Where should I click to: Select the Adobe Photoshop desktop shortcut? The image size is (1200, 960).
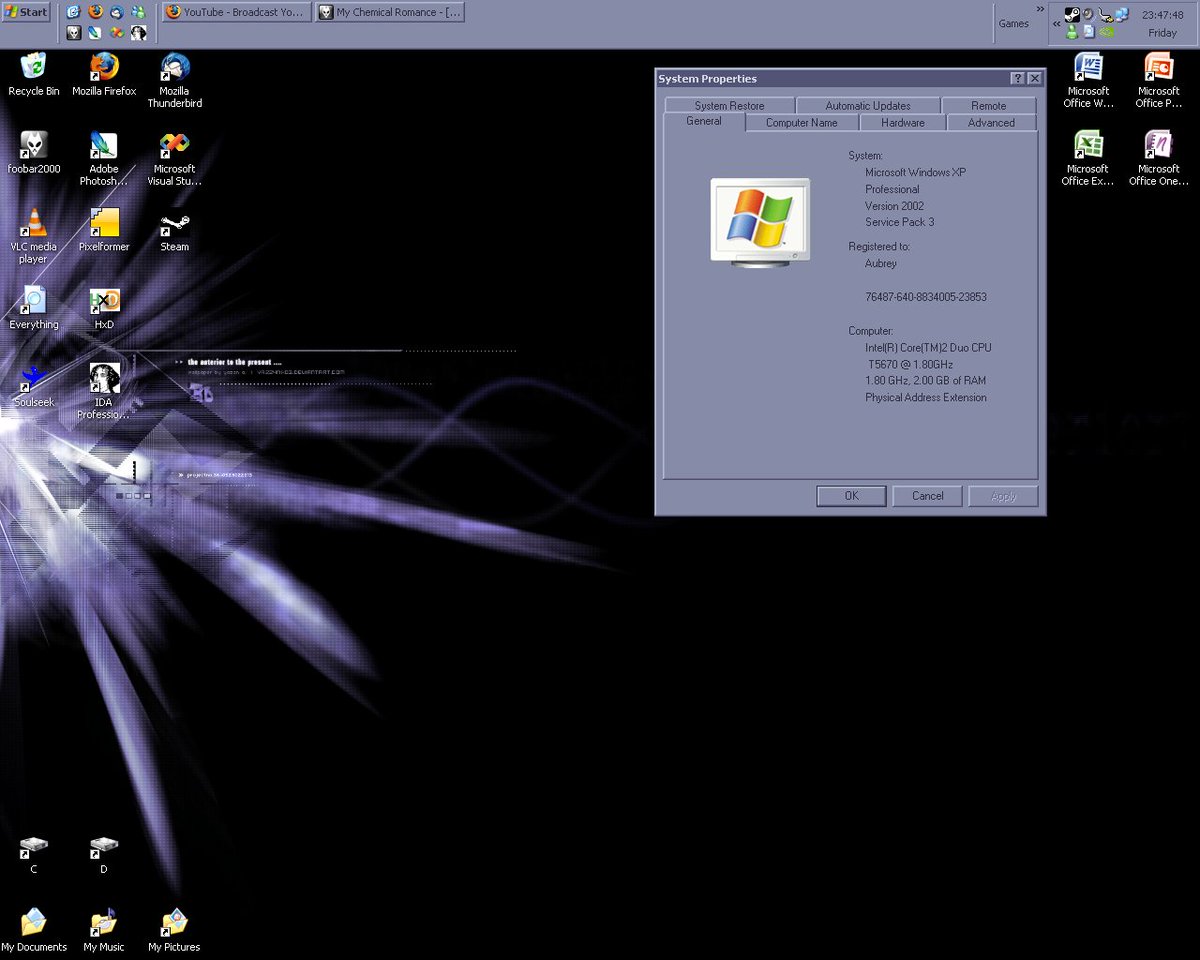tap(104, 160)
